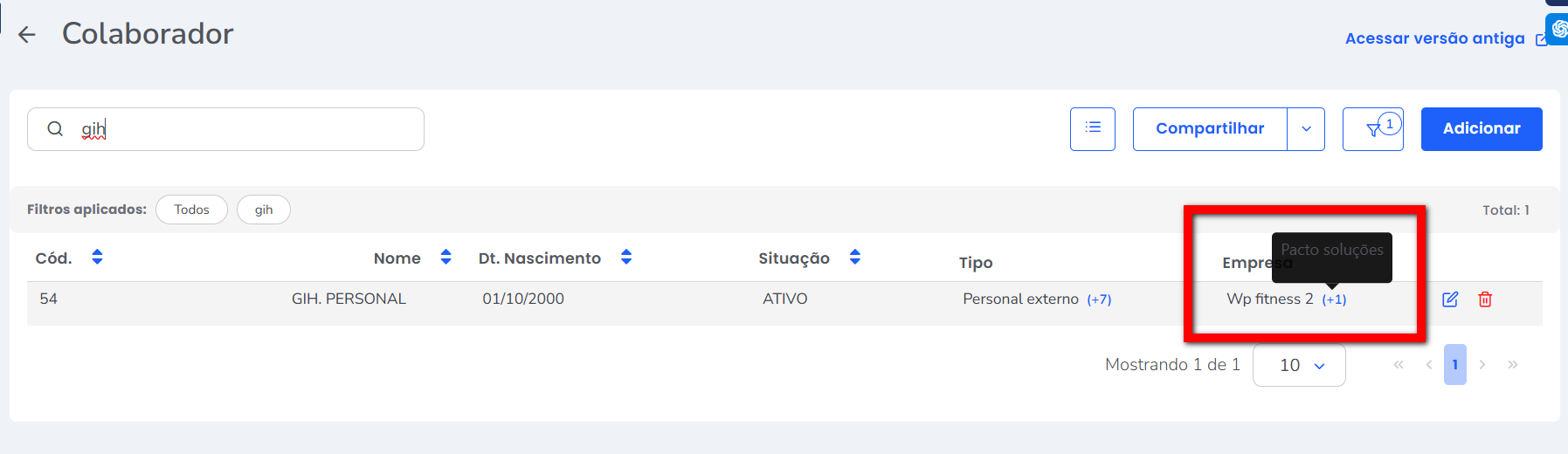Click the Adicionar button
Screen dimensions: 1568x454
click(x=1481, y=129)
